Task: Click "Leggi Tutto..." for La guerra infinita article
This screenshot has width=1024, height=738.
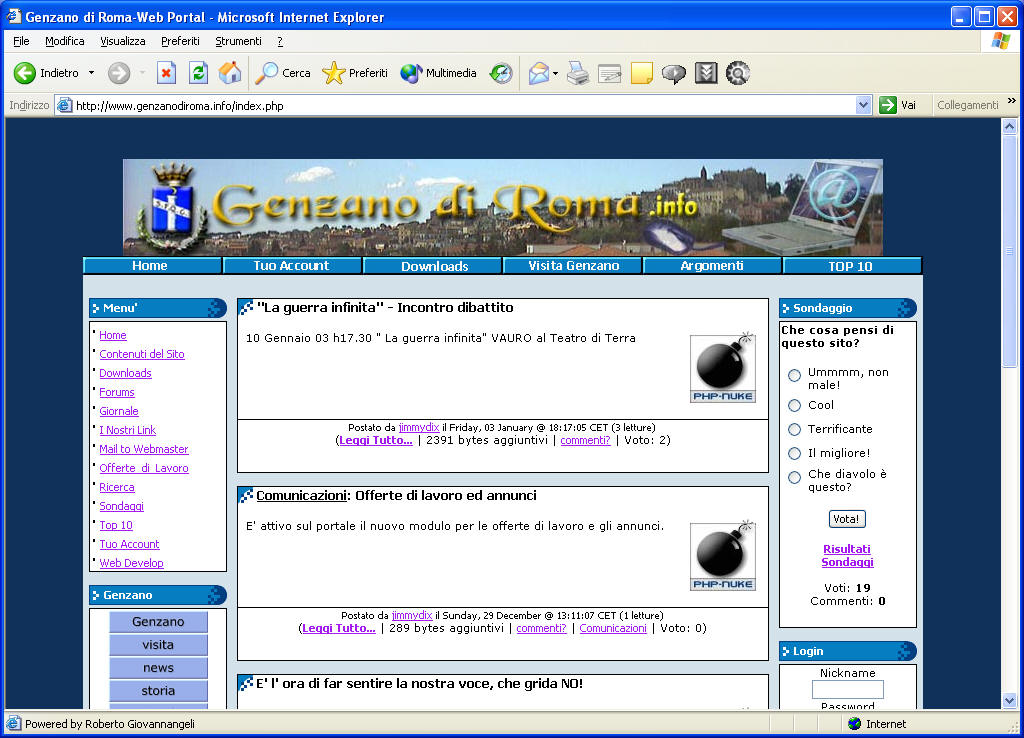Action: tap(376, 440)
